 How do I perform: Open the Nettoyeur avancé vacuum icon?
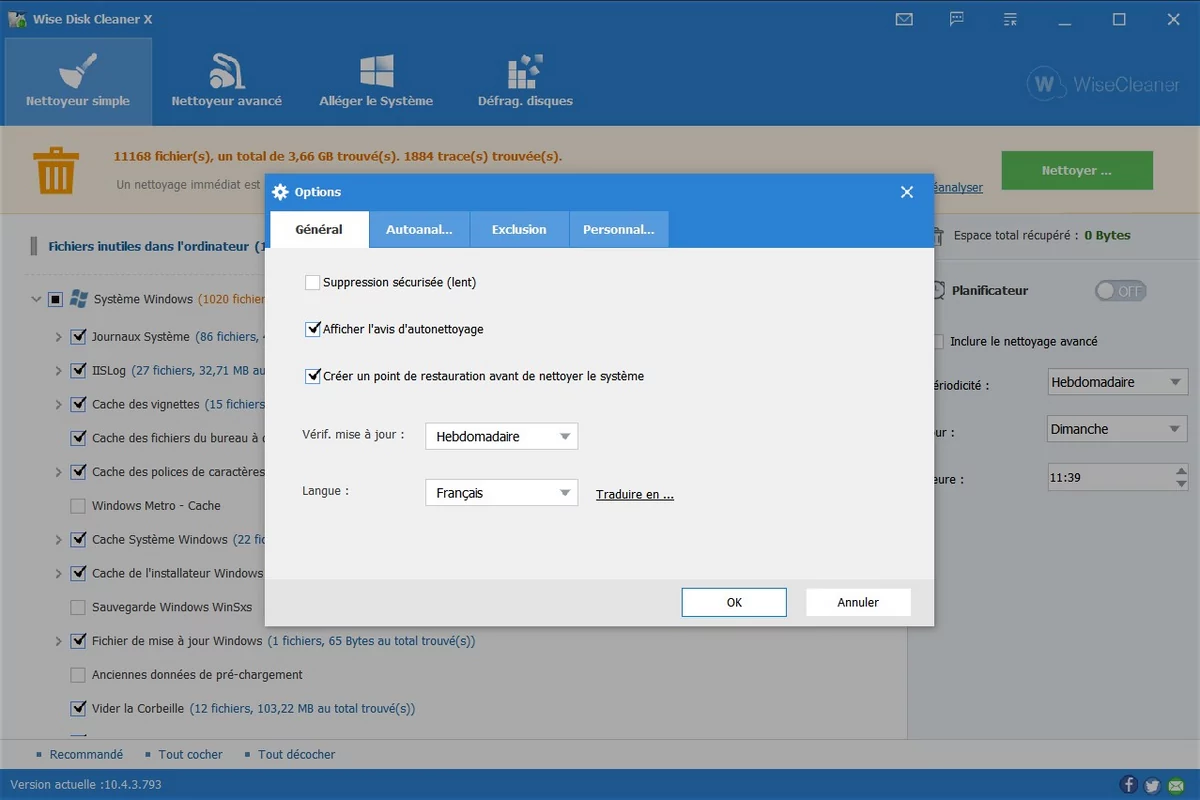point(226,72)
